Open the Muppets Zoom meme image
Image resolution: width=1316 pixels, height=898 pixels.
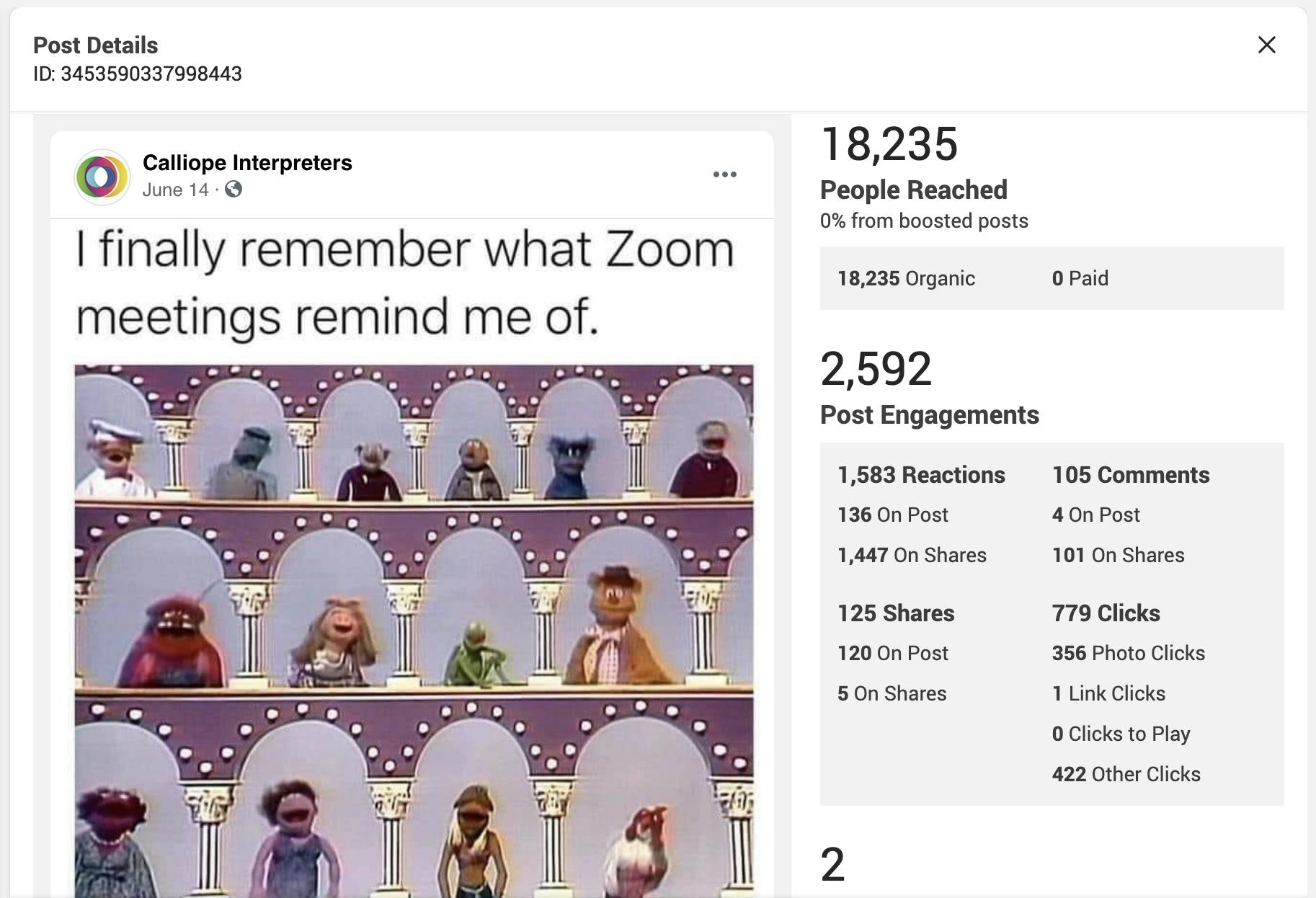pos(414,631)
